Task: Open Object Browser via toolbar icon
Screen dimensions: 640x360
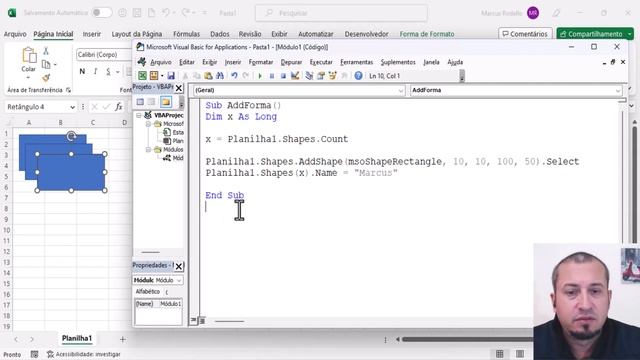Action: point(332,76)
